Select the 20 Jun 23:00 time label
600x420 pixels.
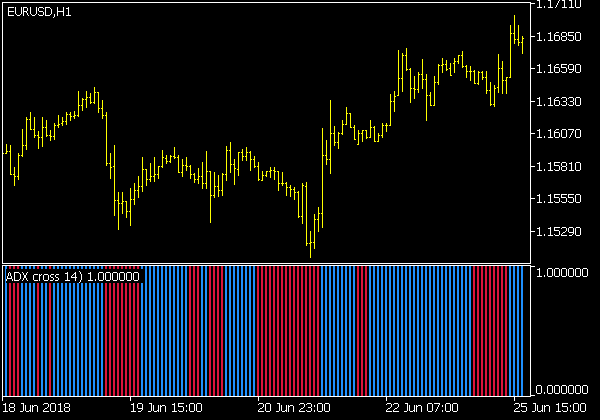(294, 408)
